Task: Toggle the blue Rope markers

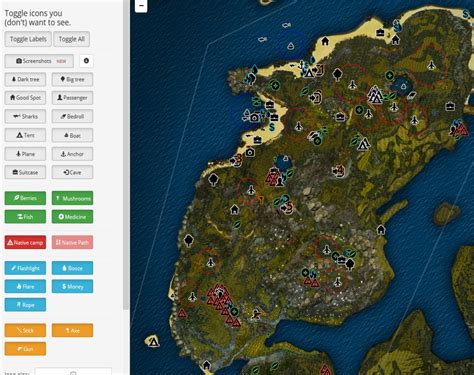Action: coord(25,305)
